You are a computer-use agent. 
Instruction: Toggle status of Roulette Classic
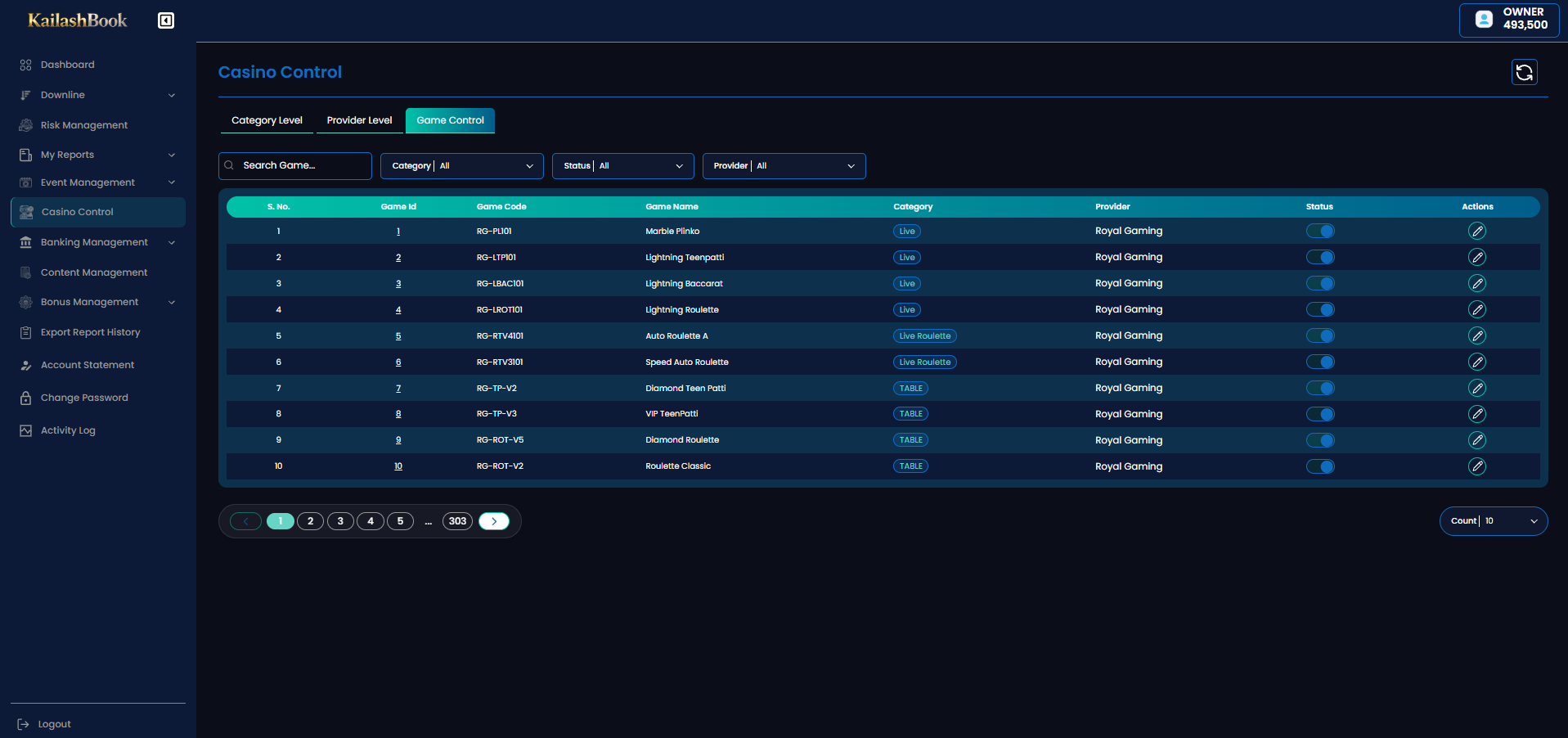1320,466
